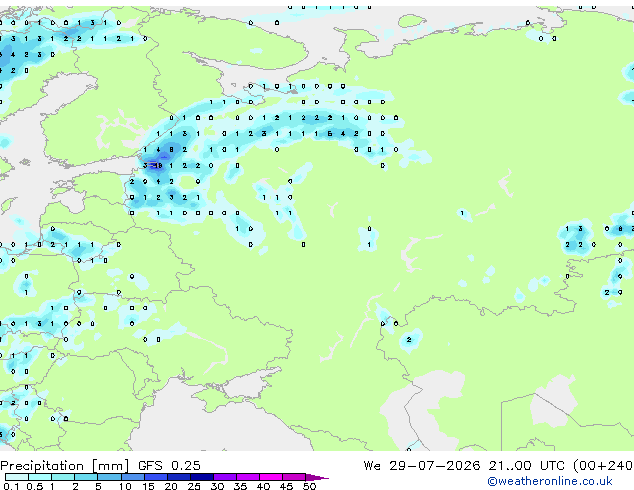634x490 pixels.
Task: Click the legend label '10'
Action: [x=125, y=486]
